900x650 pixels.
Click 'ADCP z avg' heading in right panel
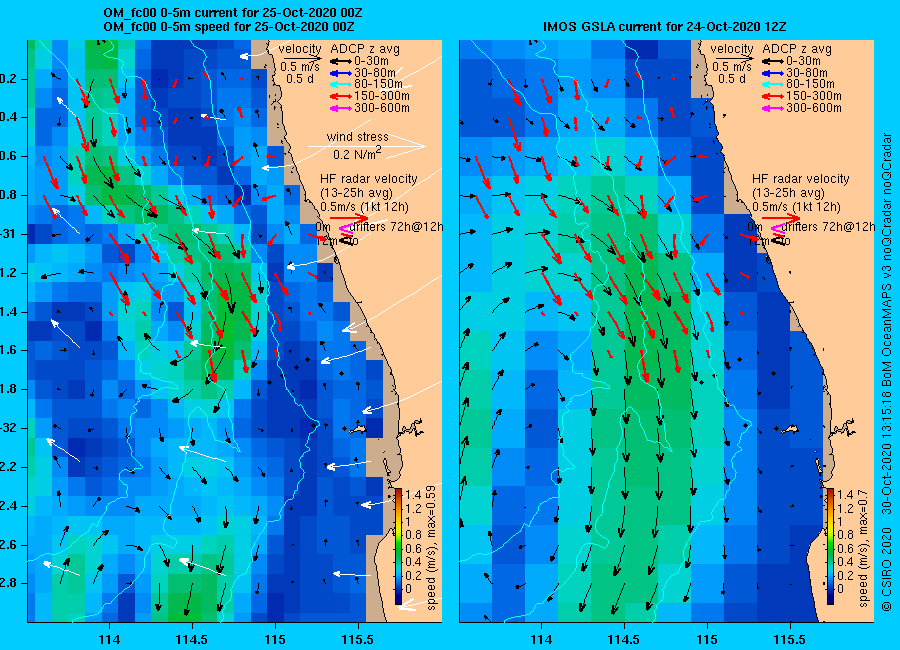point(797,49)
